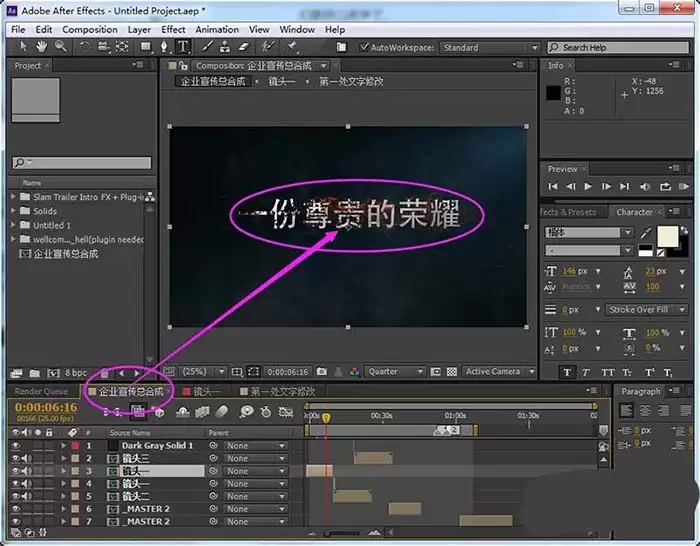Select the Pen tool
The image size is (700, 546).
[x=164, y=47]
